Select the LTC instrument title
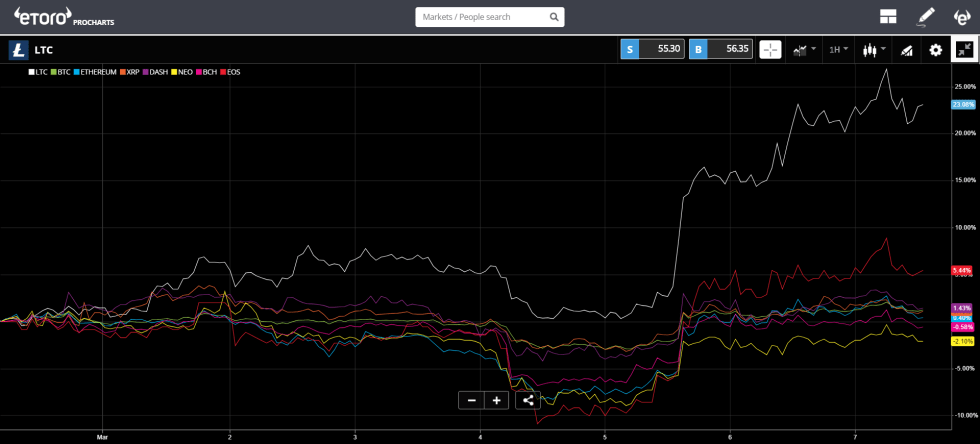This screenshot has width=980, height=444. click(x=43, y=49)
